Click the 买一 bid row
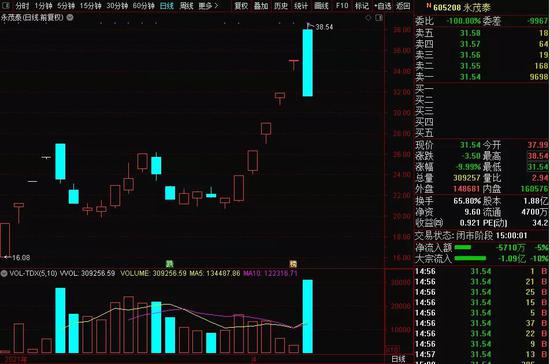The image size is (550, 364). 482,89
